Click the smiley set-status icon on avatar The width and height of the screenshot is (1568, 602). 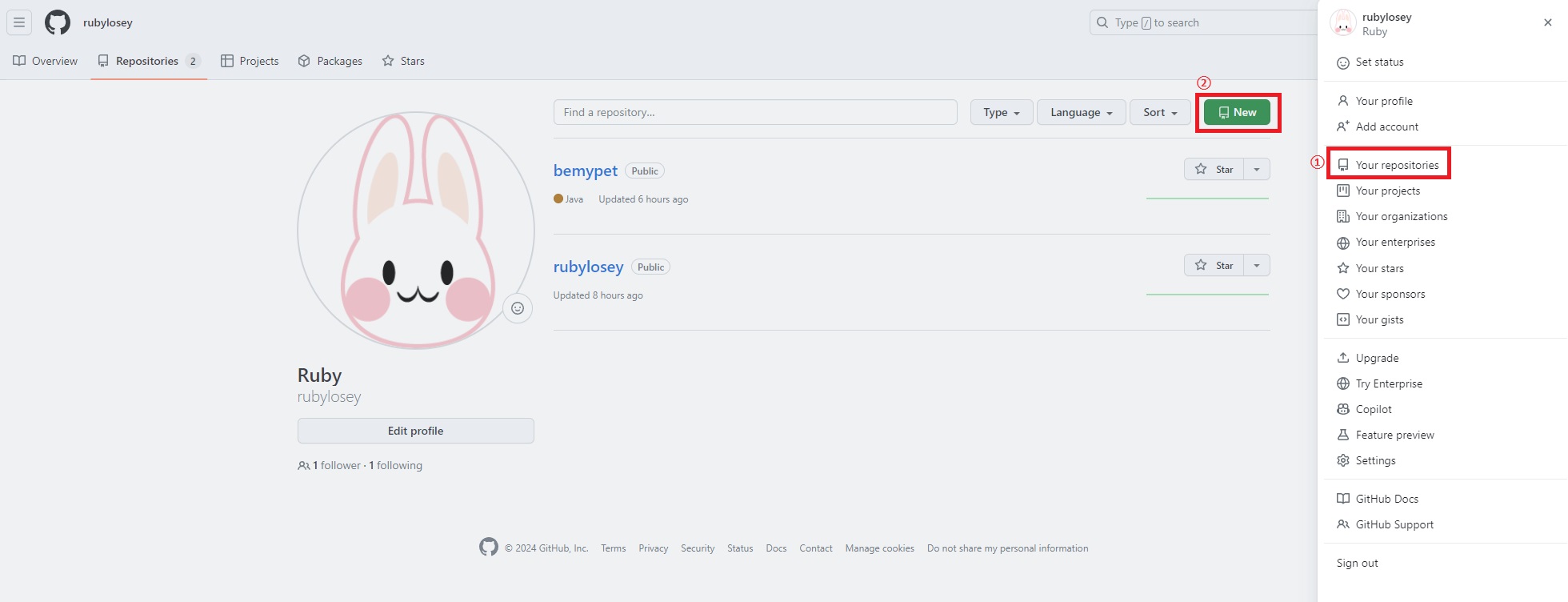(x=518, y=308)
